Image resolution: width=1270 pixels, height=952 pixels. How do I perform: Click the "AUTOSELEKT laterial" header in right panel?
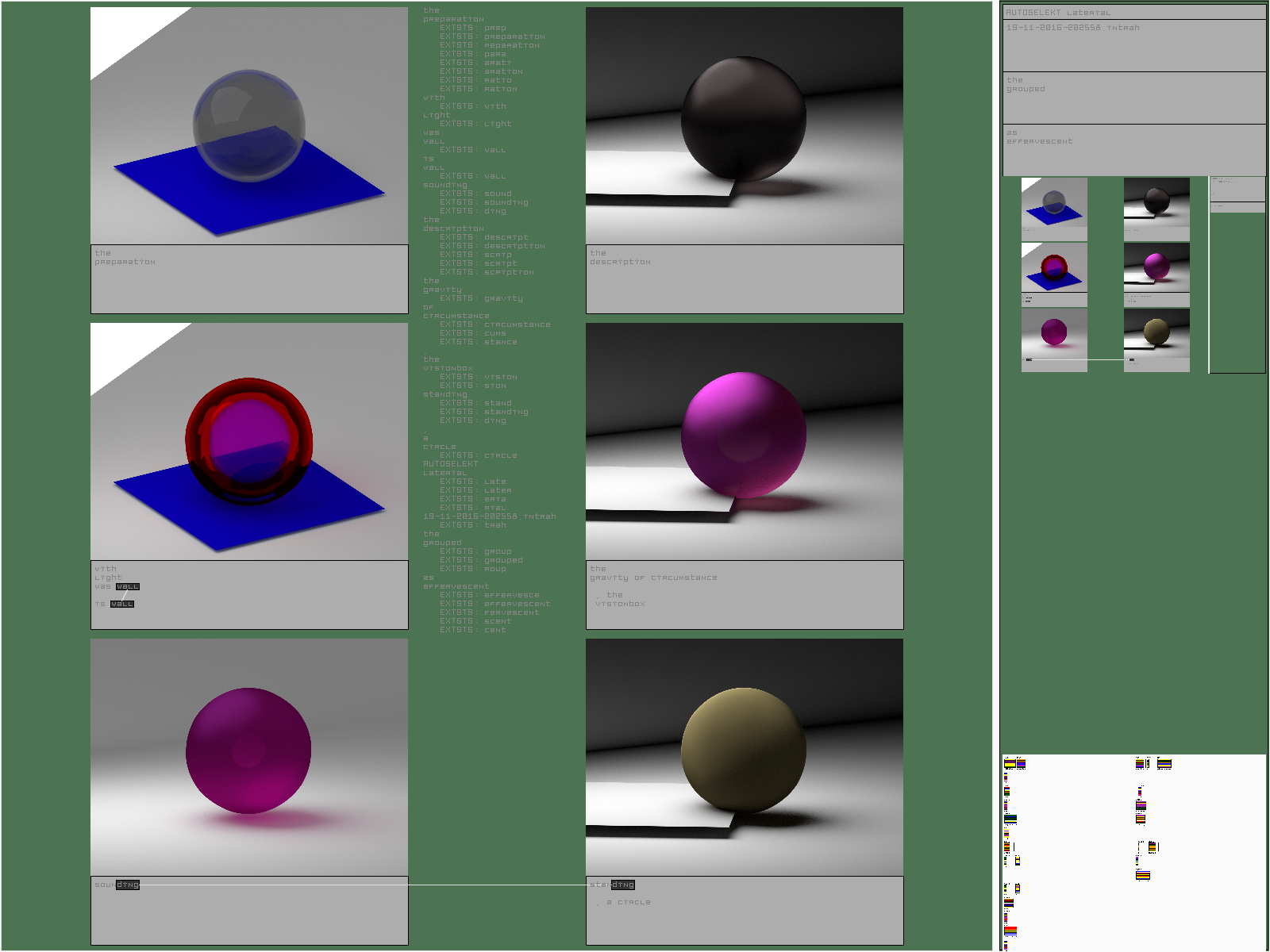[1133, 12]
